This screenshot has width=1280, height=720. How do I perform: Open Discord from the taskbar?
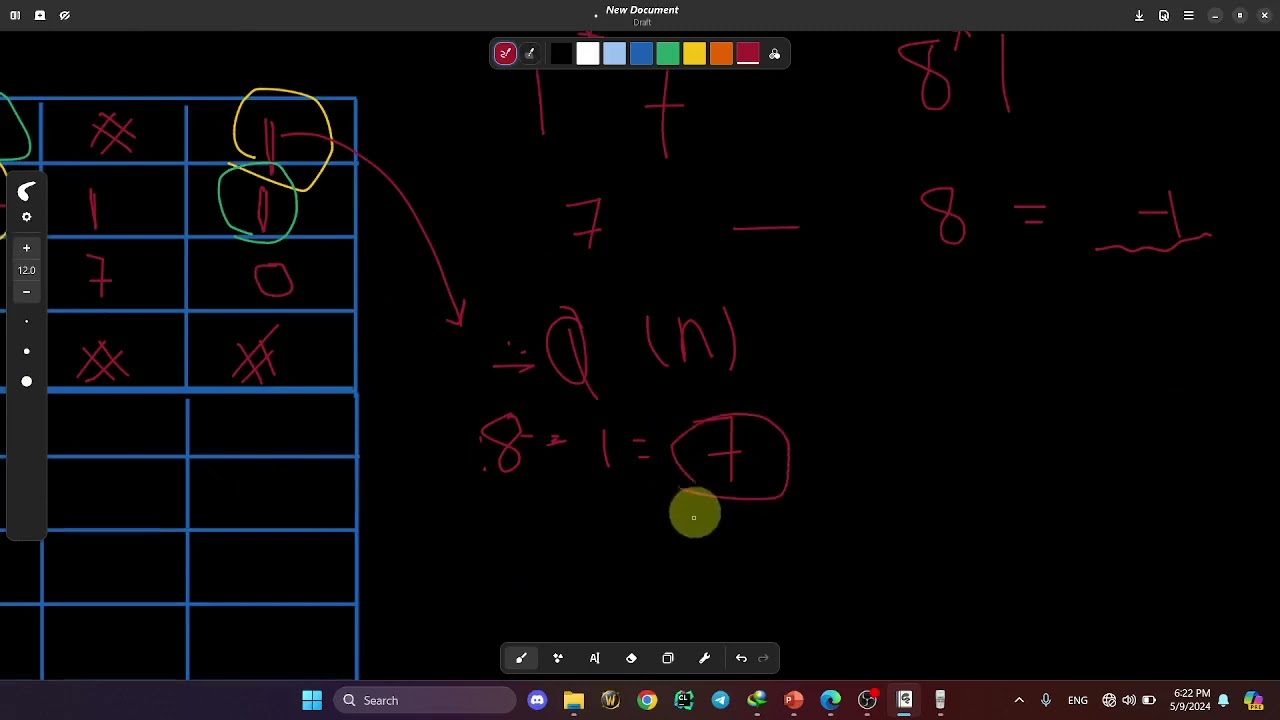(537, 700)
